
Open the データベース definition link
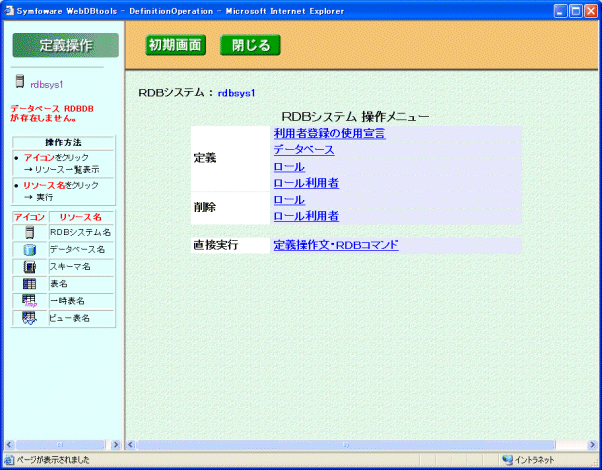pos(303,150)
